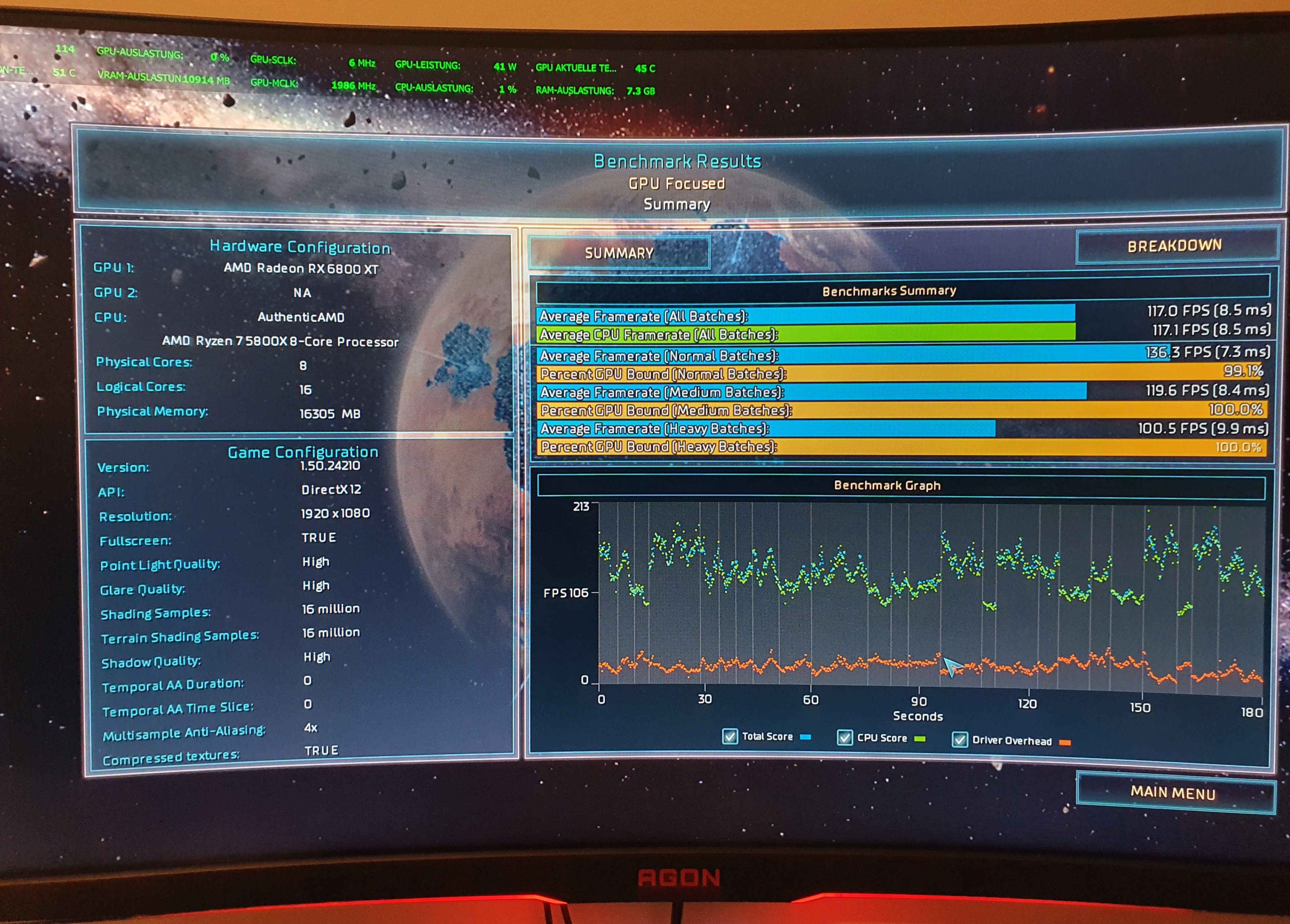Uncheck the CPU Score checkbox
Viewport: 1290px width, 924px height.
click(845, 738)
